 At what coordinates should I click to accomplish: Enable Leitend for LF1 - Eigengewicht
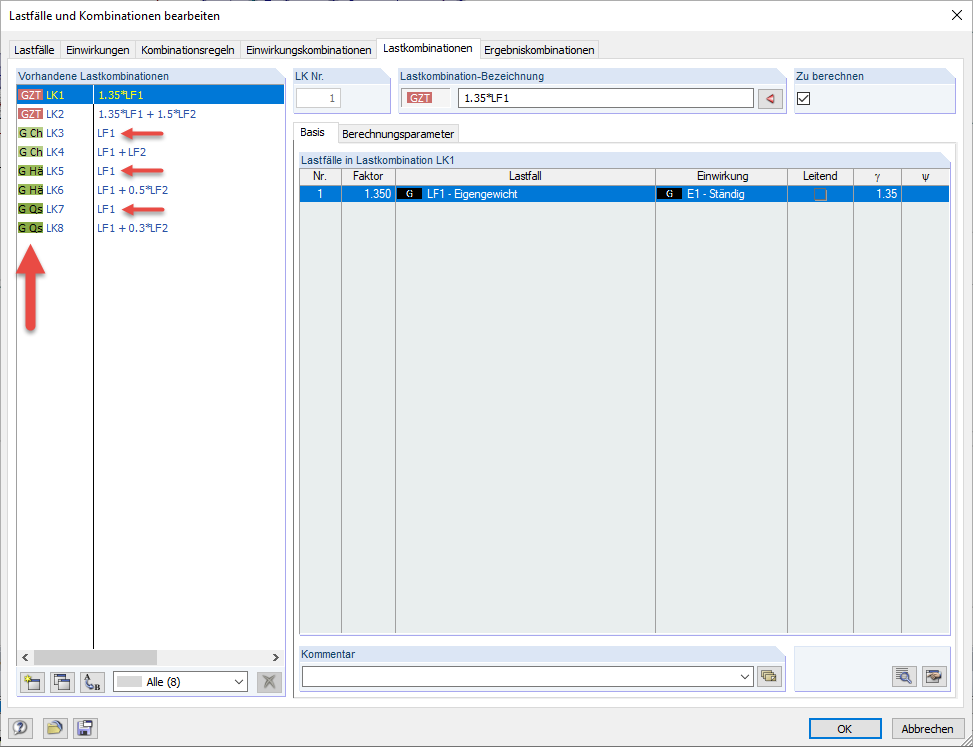(820, 193)
